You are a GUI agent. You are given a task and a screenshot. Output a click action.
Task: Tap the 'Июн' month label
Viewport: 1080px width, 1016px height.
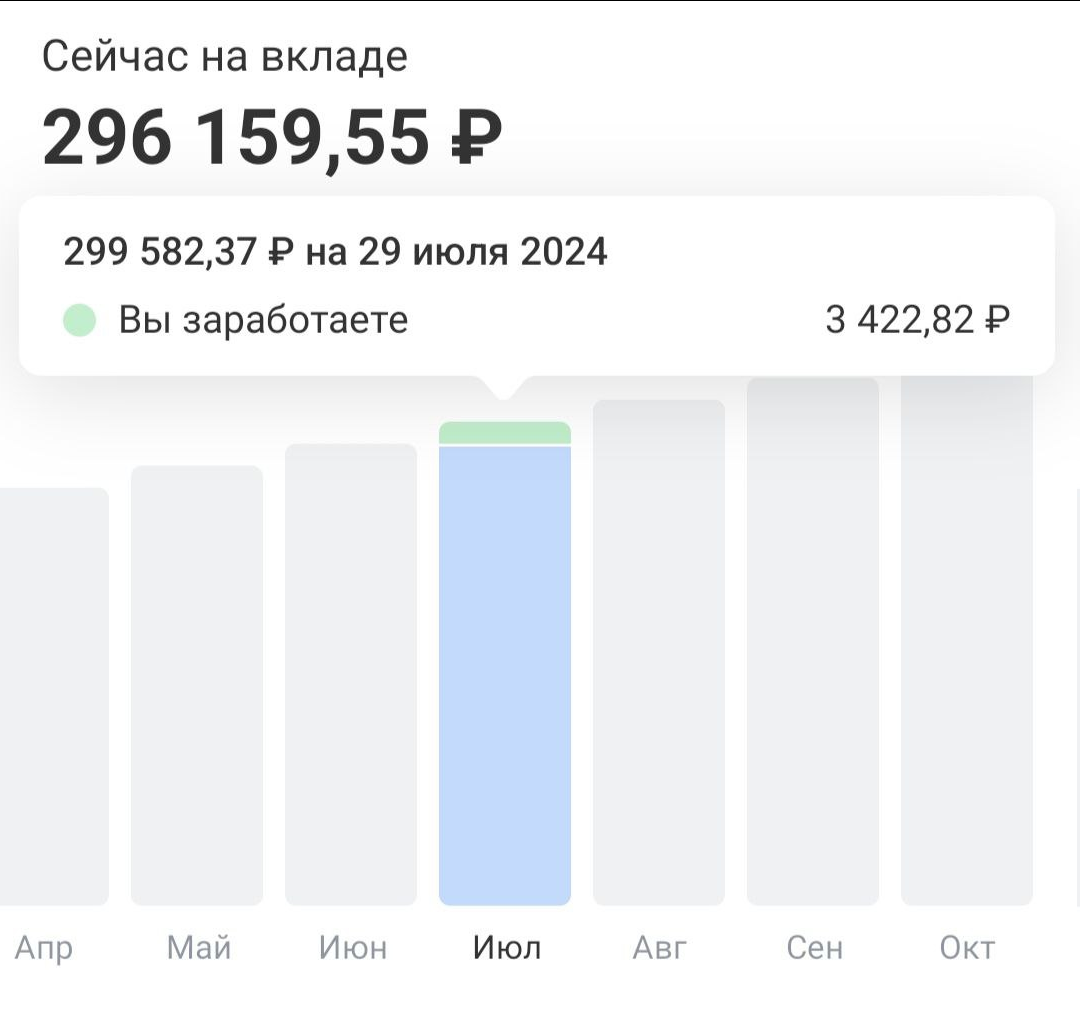353,947
